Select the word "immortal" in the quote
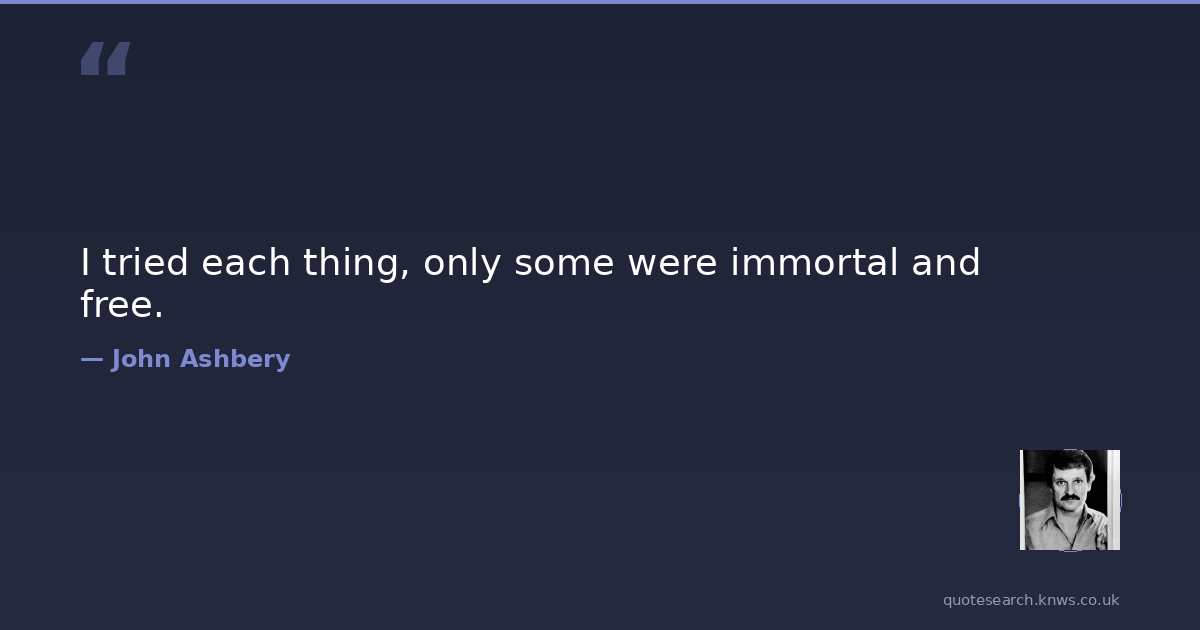This screenshot has width=1200, height=630. (814, 263)
